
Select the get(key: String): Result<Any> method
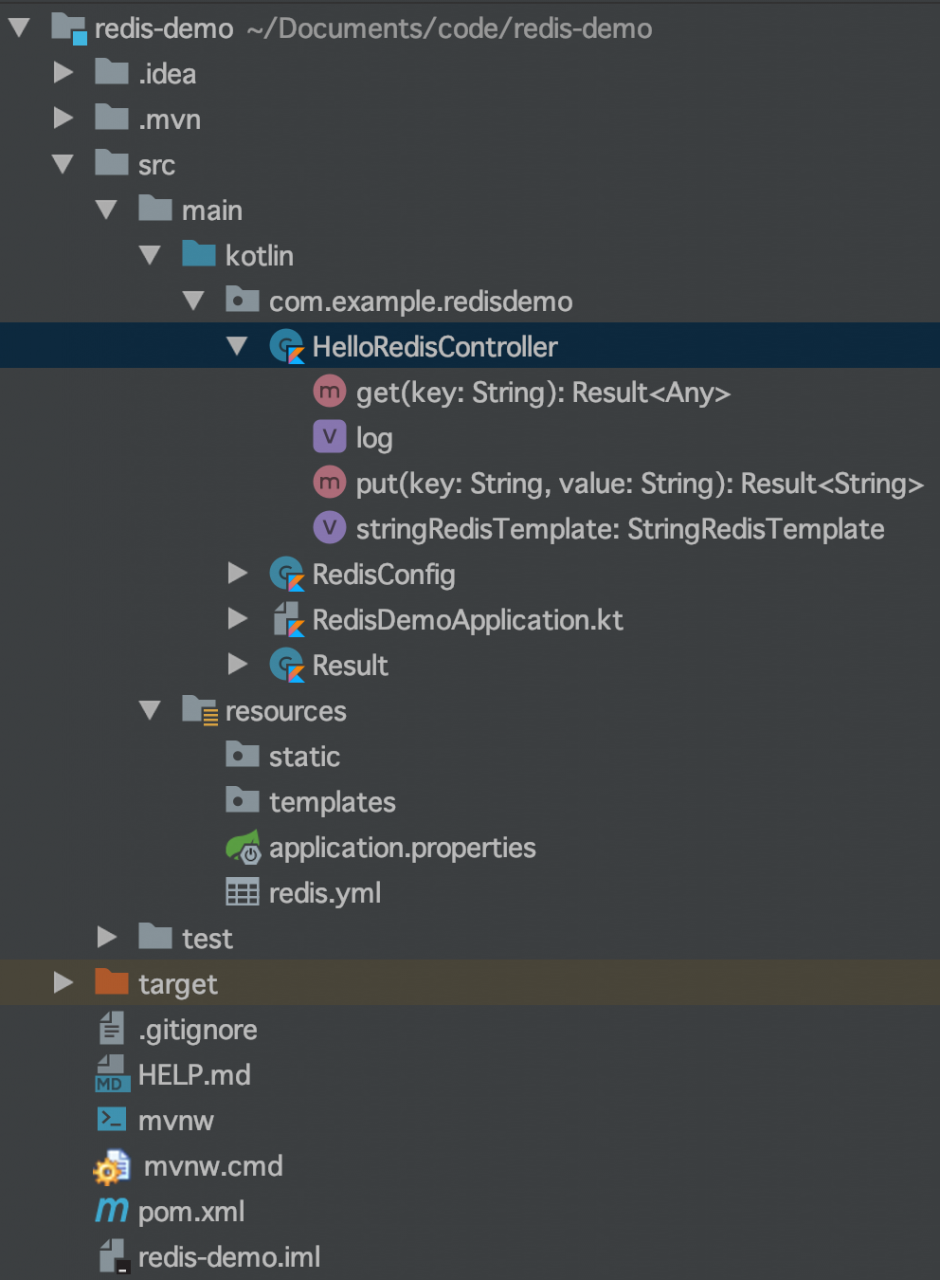click(543, 393)
